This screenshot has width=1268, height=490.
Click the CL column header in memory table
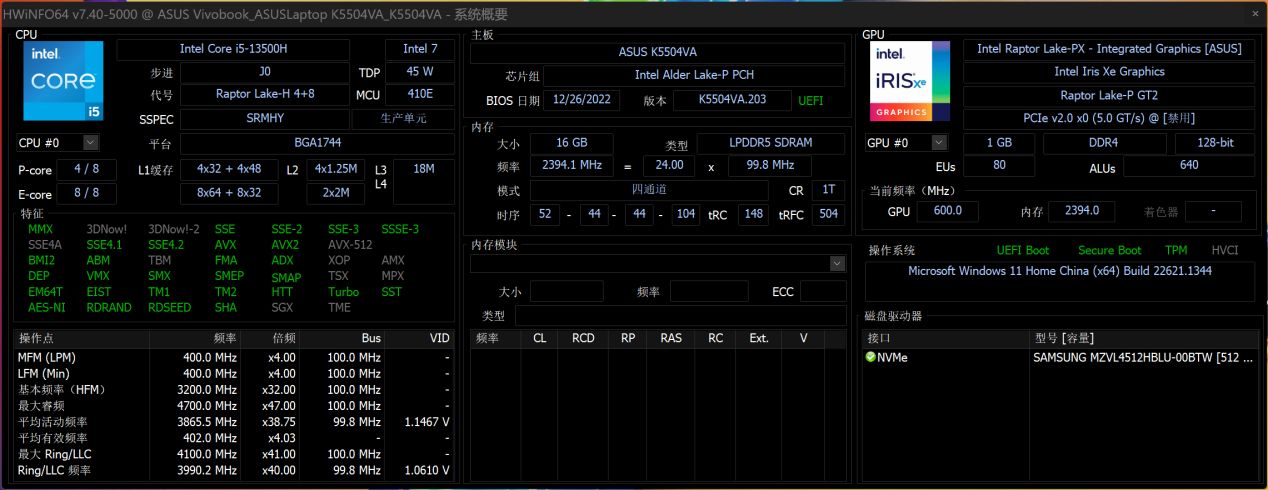click(x=539, y=338)
